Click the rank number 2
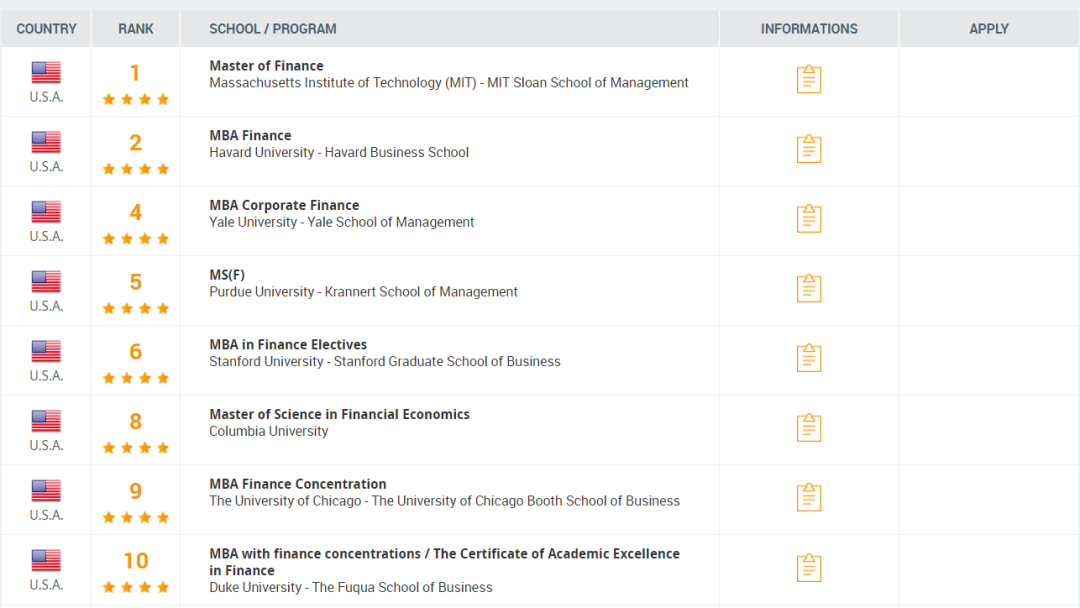 pyautogui.click(x=136, y=143)
